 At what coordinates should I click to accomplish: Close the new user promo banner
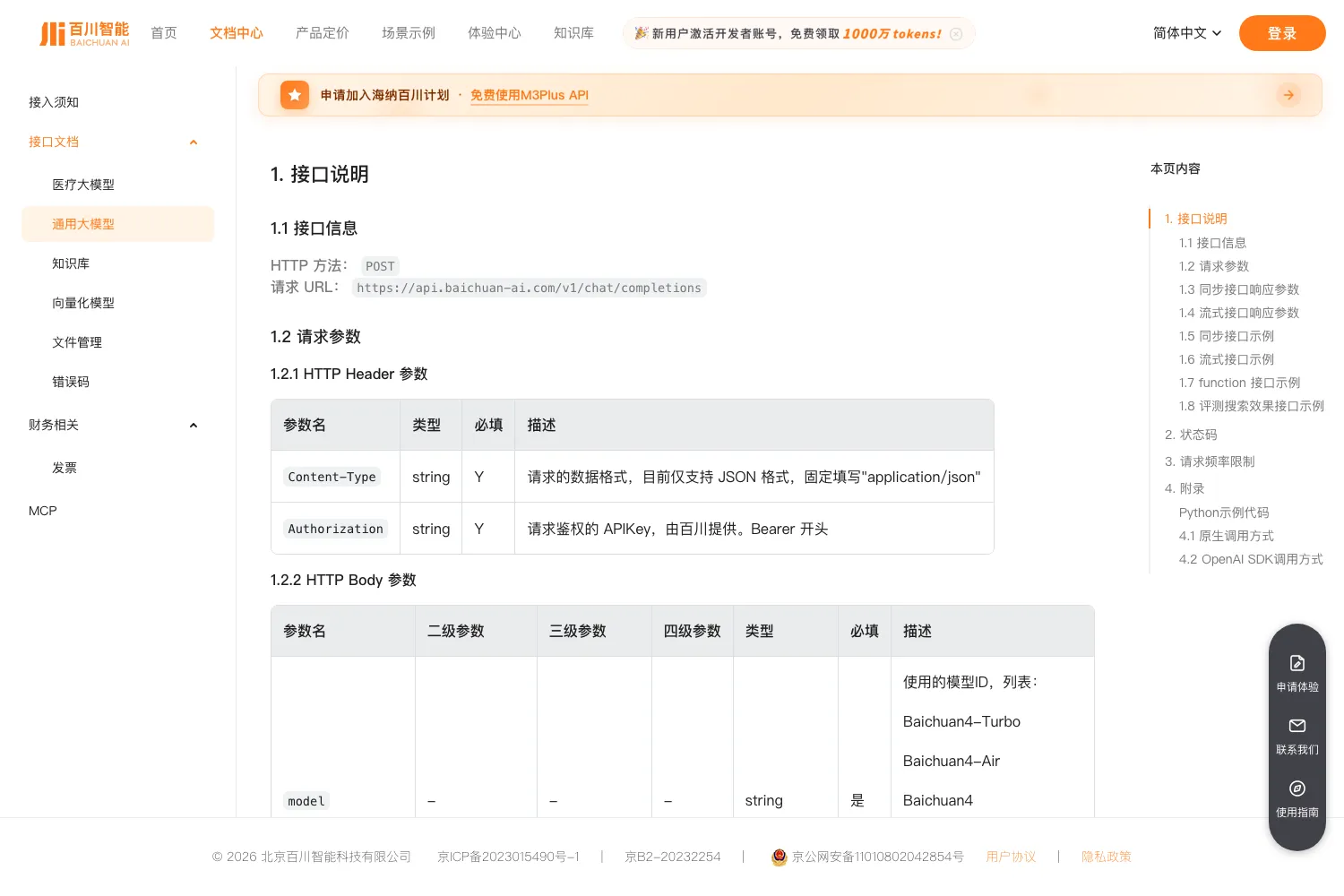click(956, 34)
